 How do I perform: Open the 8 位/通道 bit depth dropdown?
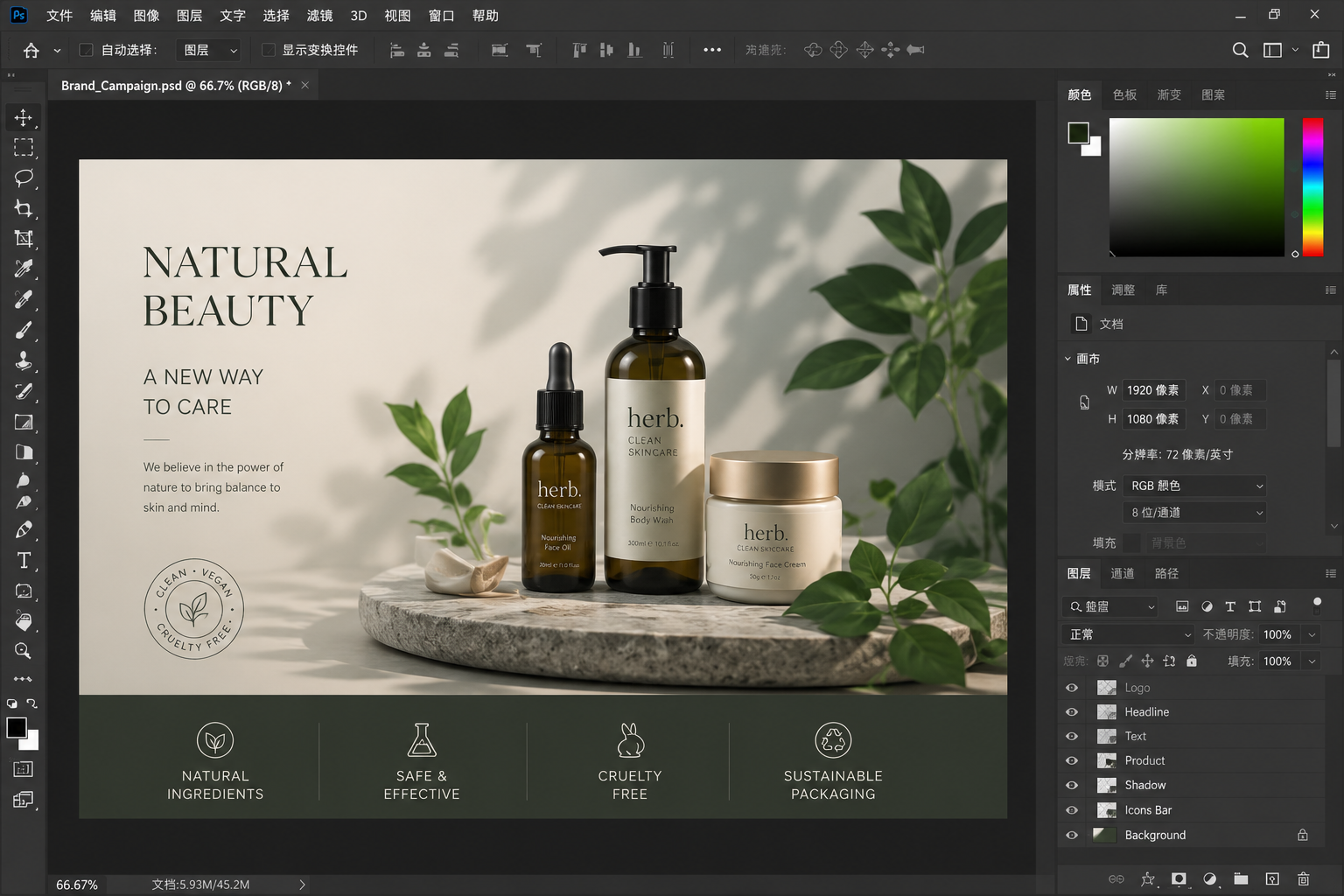point(1195,513)
